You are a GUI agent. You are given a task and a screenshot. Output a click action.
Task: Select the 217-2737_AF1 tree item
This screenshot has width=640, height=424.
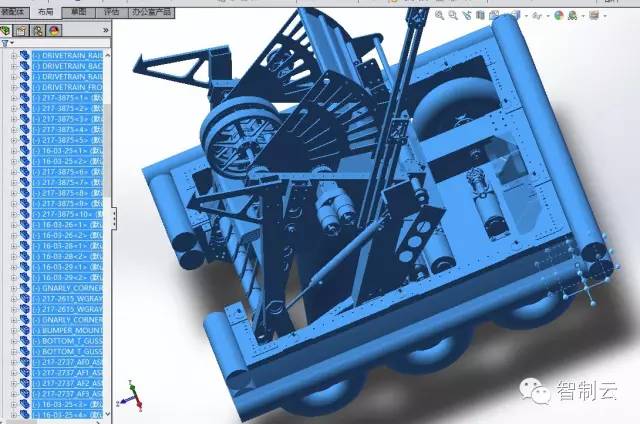click(68, 373)
